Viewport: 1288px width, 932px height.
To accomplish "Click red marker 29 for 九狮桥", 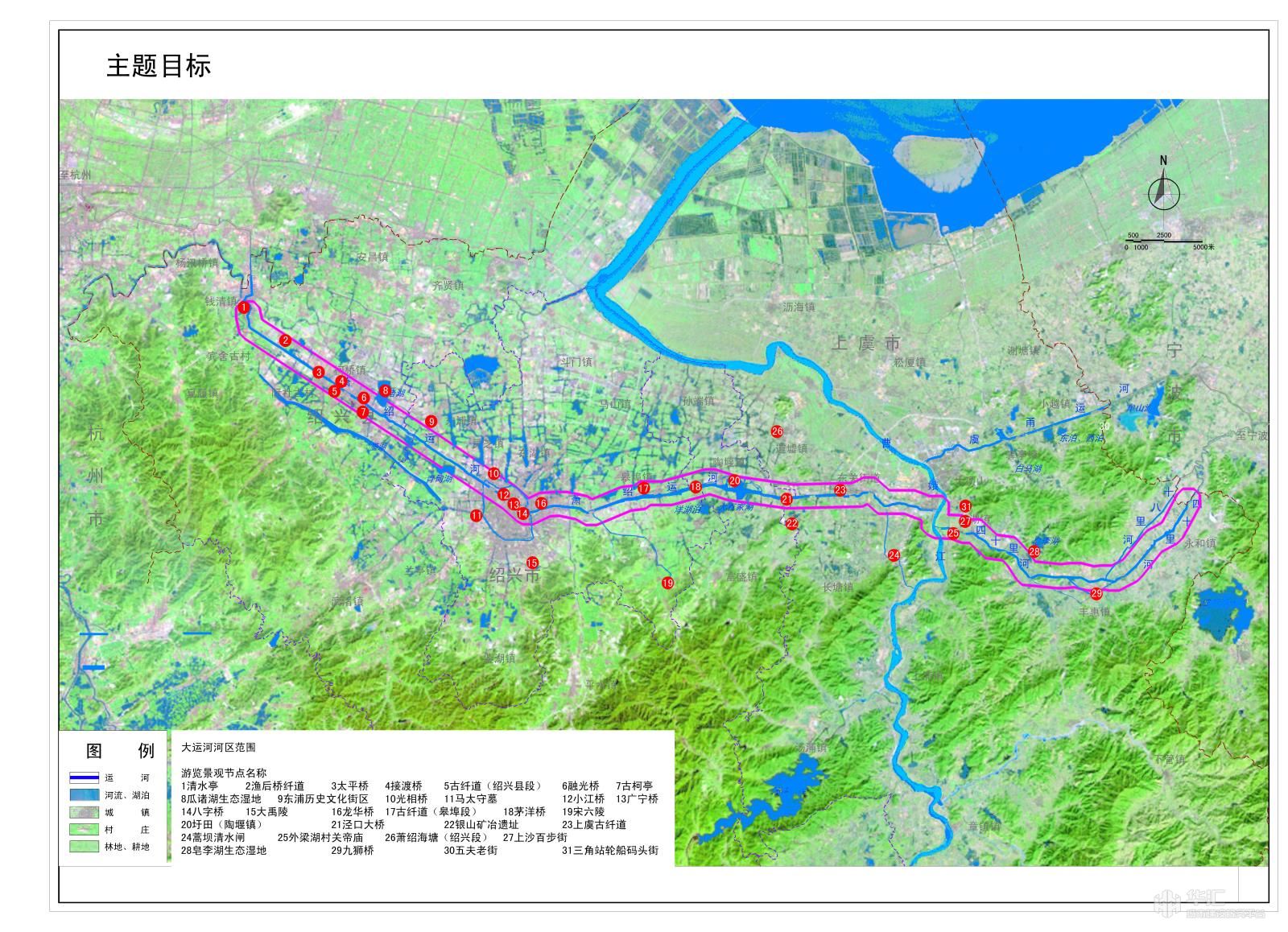I will click(1096, 593).
